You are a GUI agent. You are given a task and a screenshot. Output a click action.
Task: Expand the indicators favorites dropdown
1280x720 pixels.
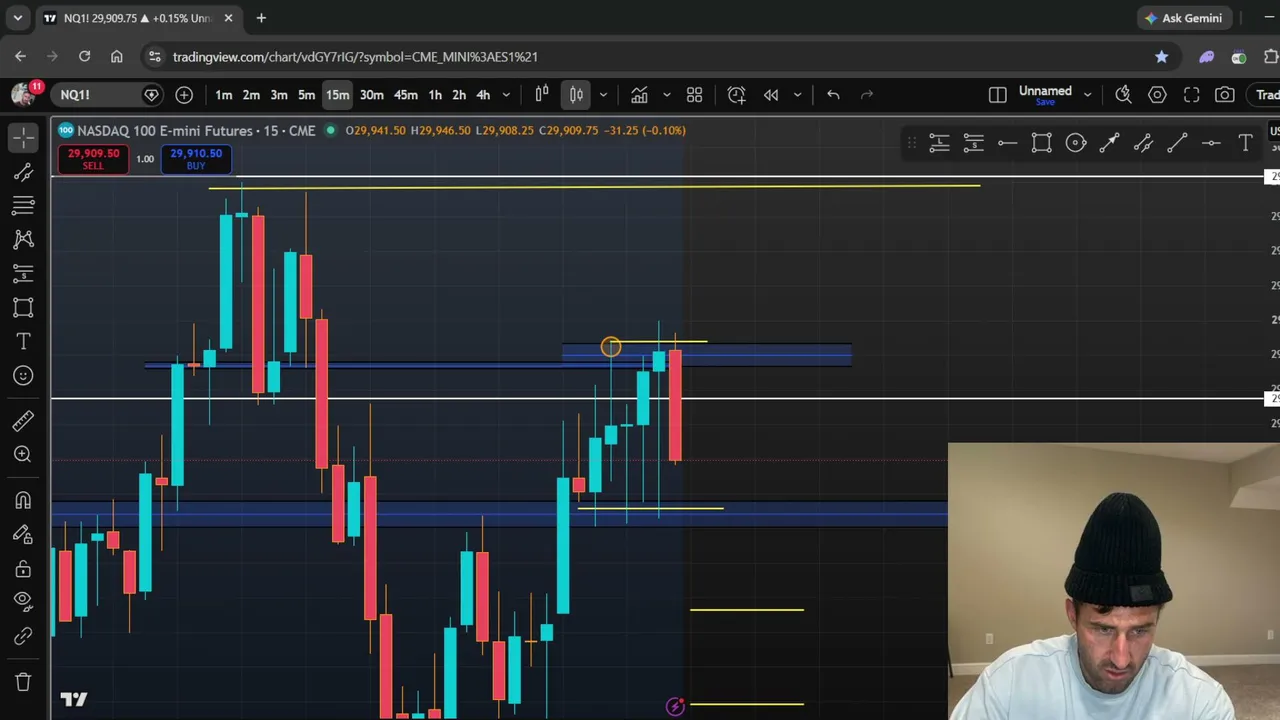point(667,95)
